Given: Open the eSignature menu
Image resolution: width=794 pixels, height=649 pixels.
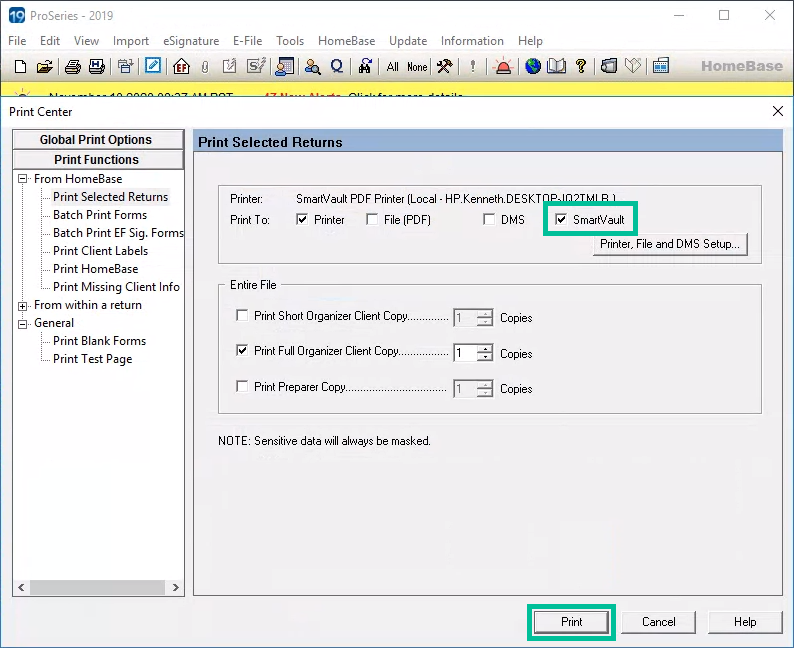Looking at the screenshot, I should click(x=191, y=40).
